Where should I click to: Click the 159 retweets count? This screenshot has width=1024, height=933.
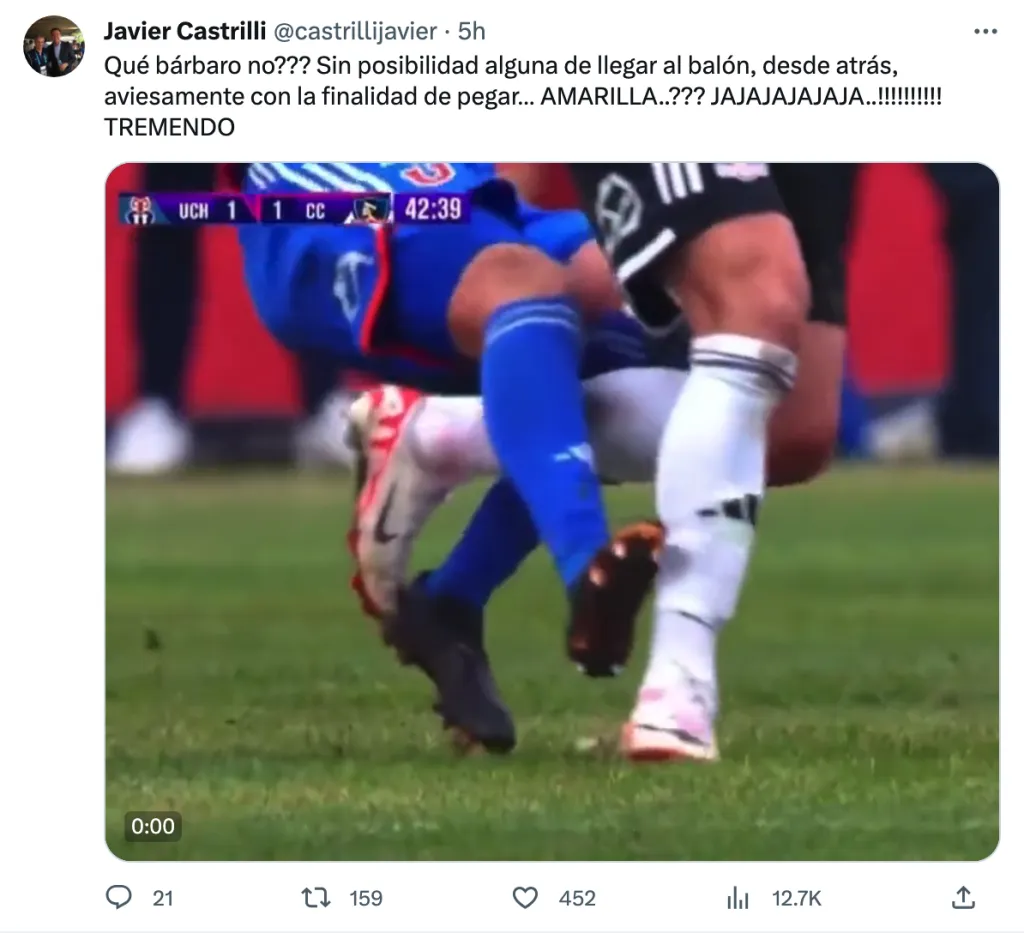(366, 898)
